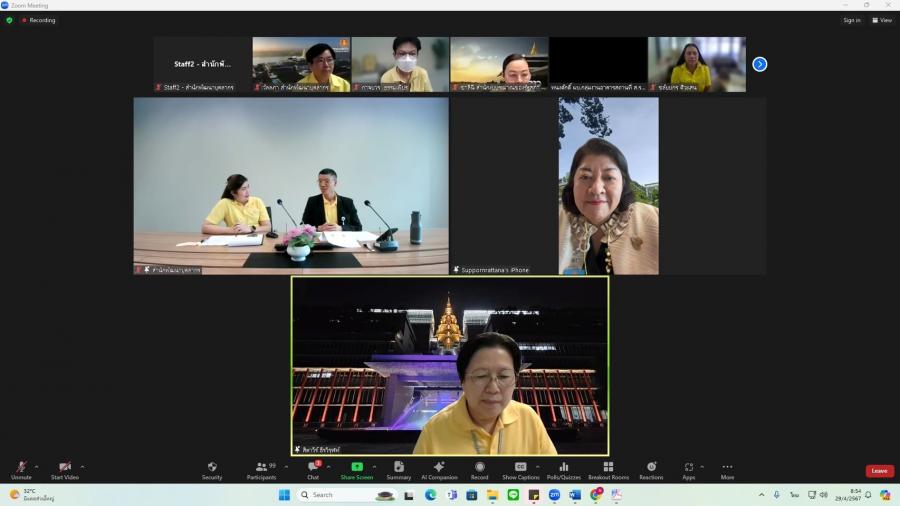The width and height of the screenshot is (900, 506).
Task: Open the More options menu
Action: coord(727,467)
